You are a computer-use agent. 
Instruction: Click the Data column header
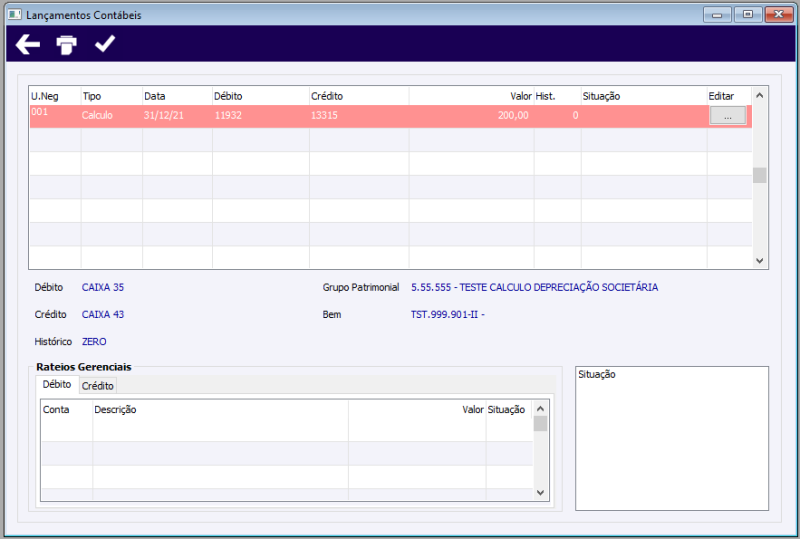(x=178, y=96)
